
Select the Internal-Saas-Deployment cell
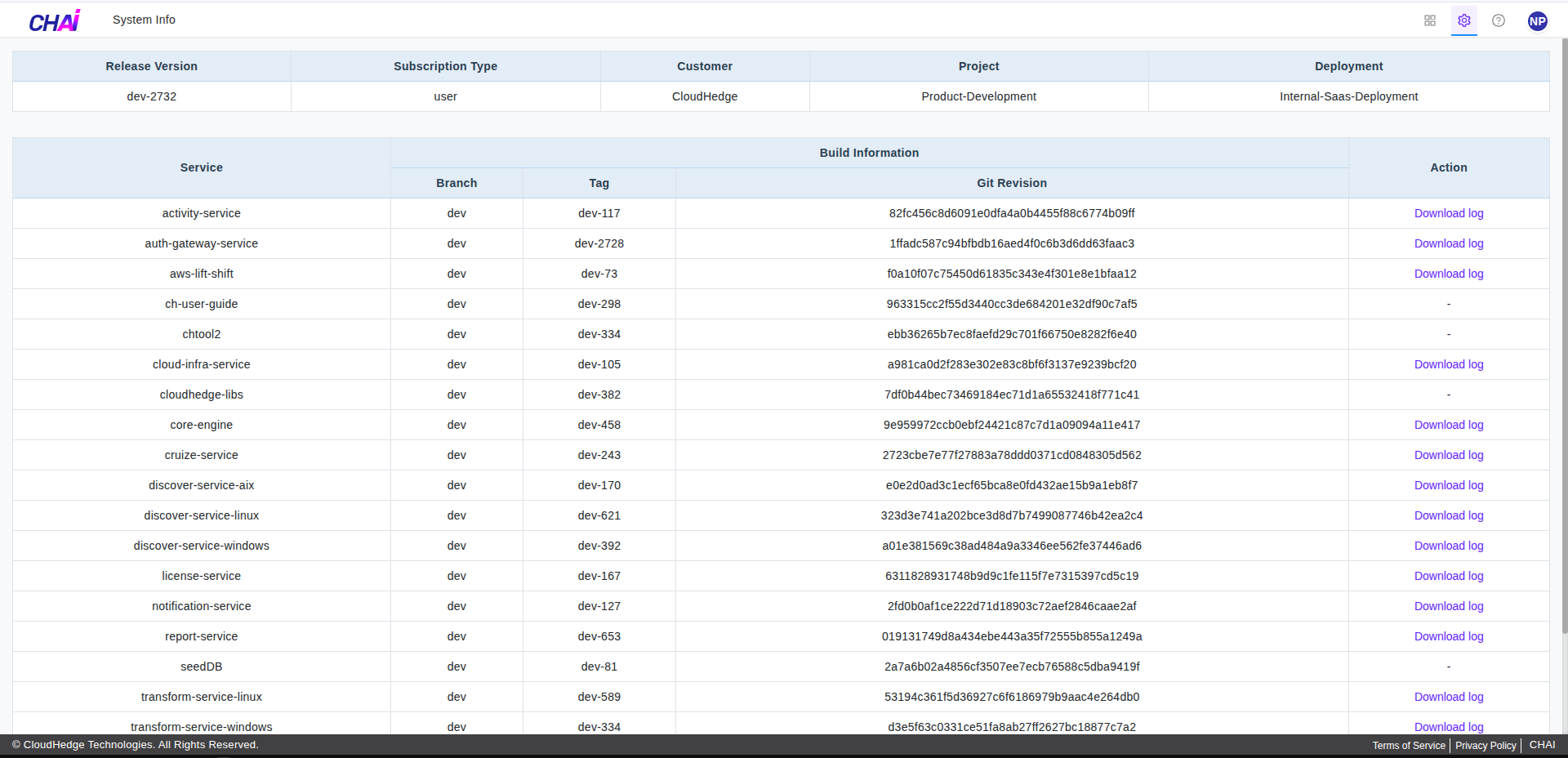pyautogui.click(x=1348, y=96)
